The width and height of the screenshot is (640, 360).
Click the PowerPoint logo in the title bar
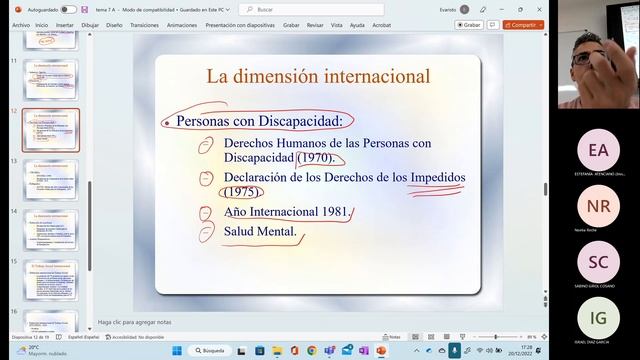click(x=18, y=9)
